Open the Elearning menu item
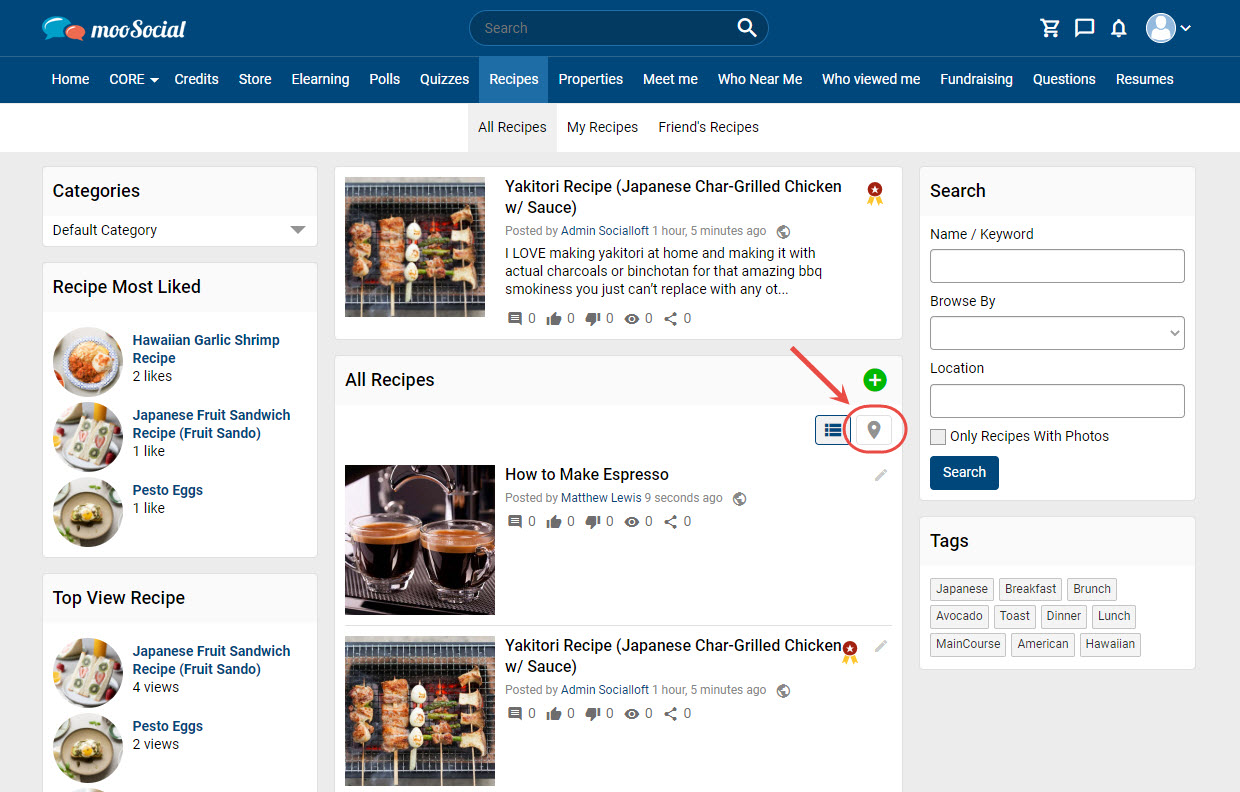 coord(320,79)
